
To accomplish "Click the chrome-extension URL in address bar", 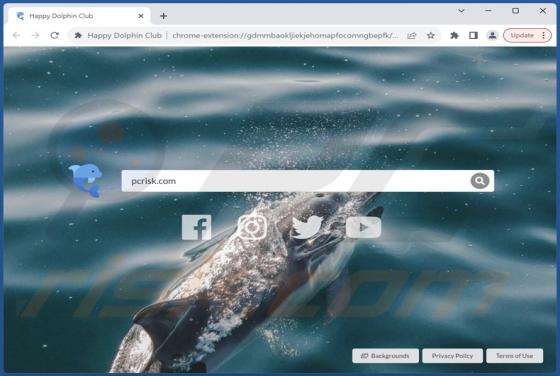I will (x=285, y=35).
